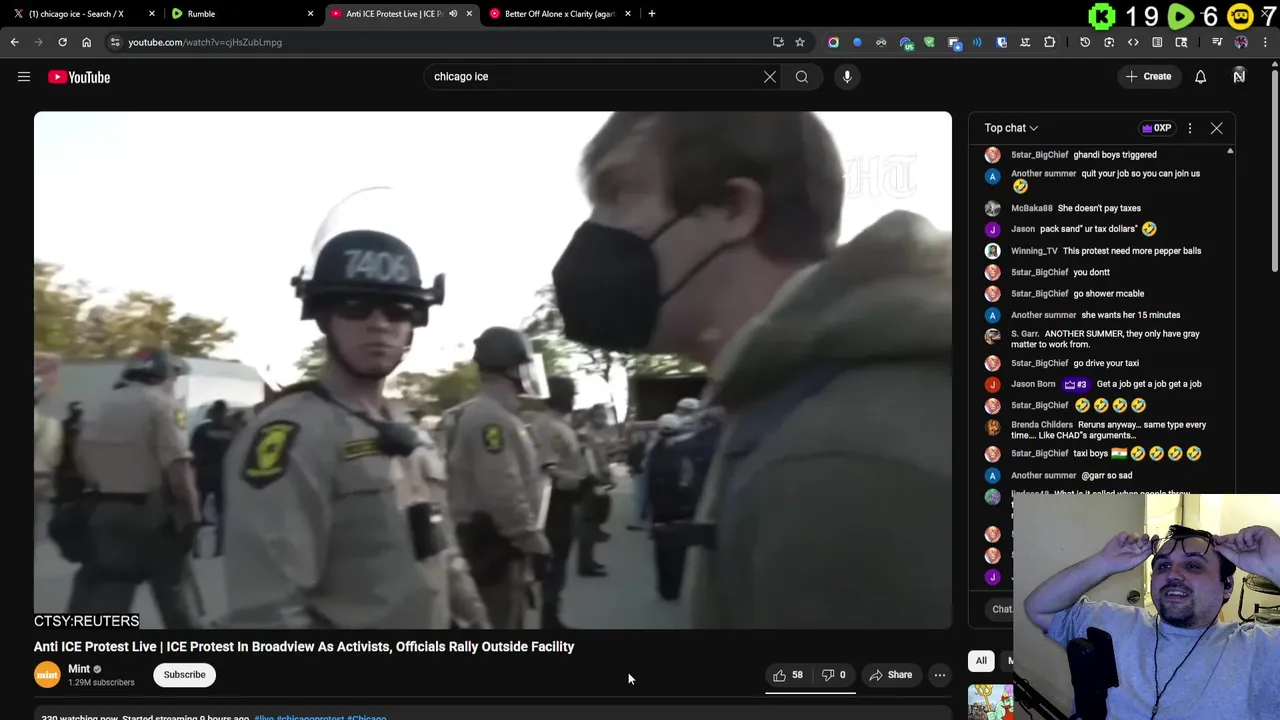Open the Create menu

[x=1148, y=77]
